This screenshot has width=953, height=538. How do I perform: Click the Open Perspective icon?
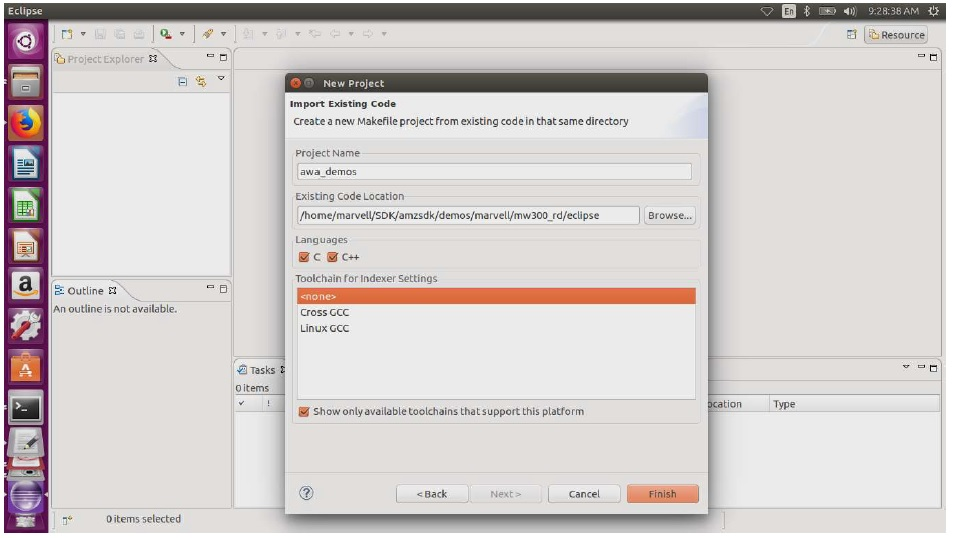tap(852, 34)
